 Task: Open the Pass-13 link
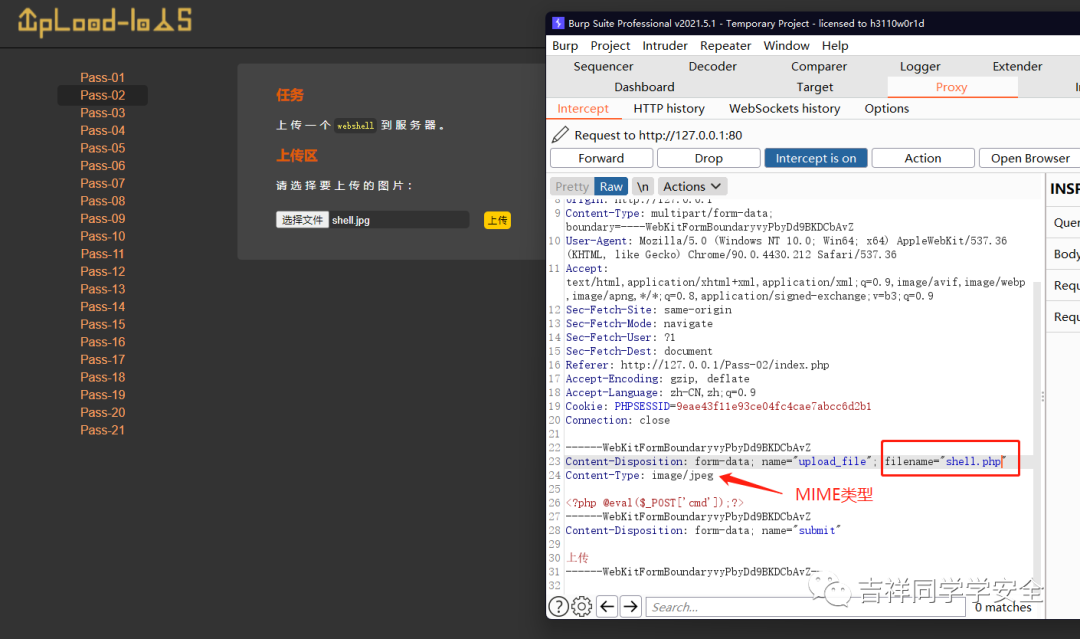pyautogui.click(x=103, y=289)
